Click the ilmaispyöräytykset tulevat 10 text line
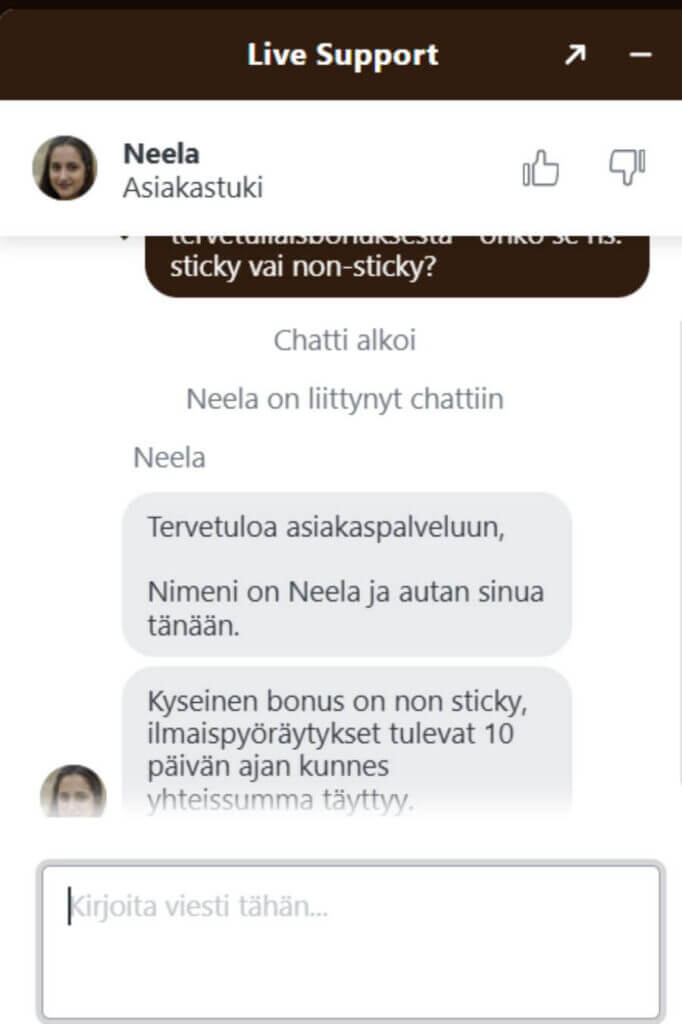This screenshot has width=682, height=1024. point(331,733)
